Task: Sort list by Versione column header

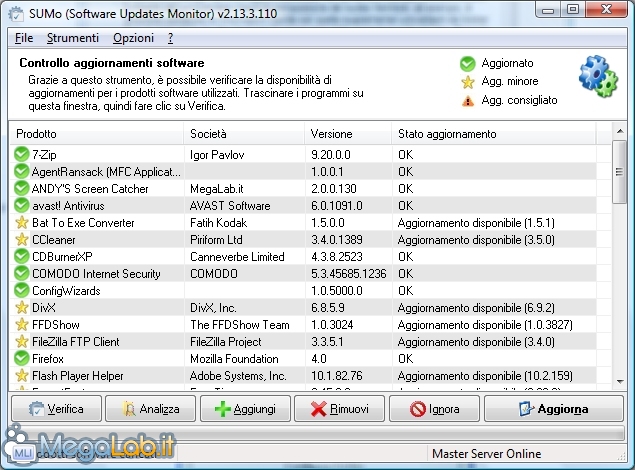Action: [x=348, y=134]
